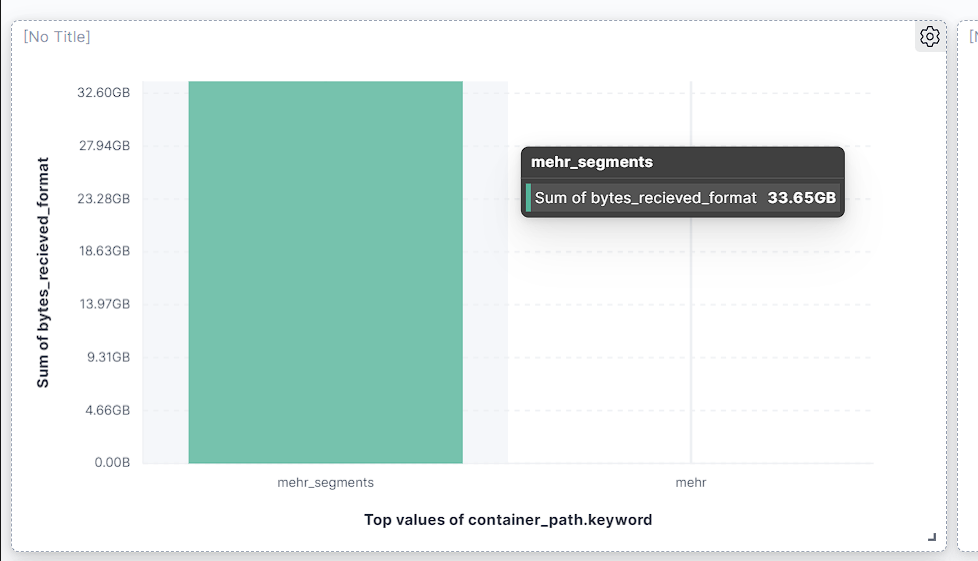
Task: Click the 23.28GB y-axis tick label
Action: coord(104,199)
